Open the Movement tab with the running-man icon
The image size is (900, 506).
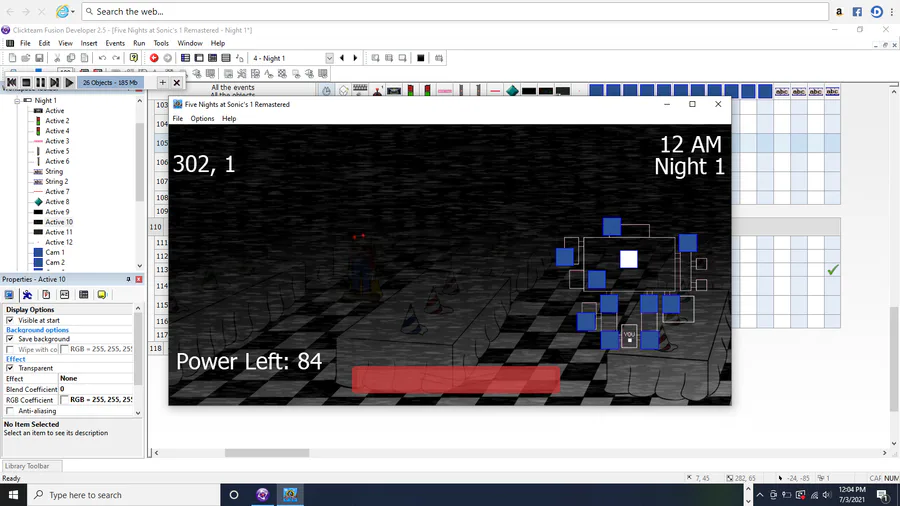pyautogui.click(x=27, y=294)
